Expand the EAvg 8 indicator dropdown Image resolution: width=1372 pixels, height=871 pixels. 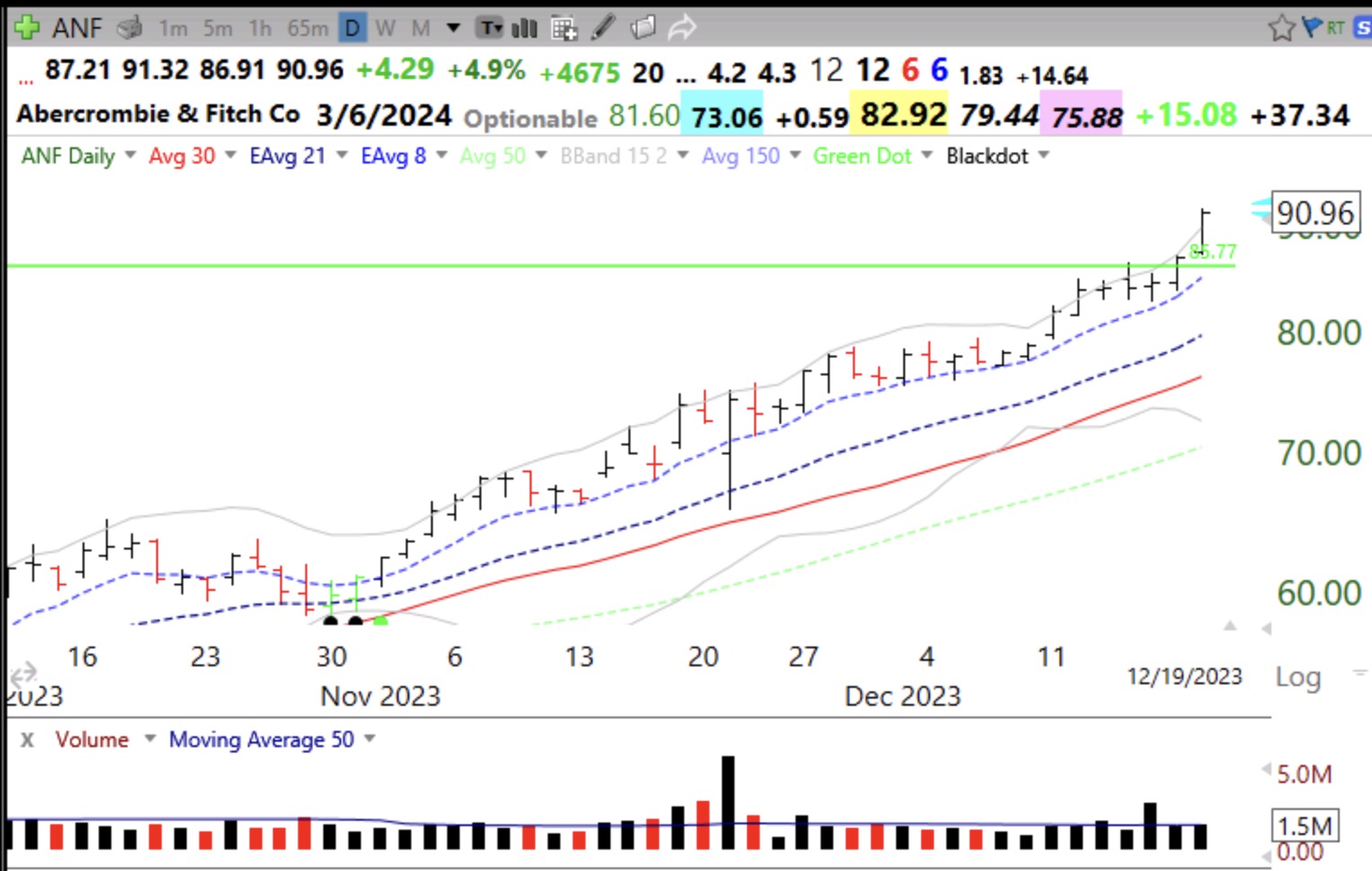click(441, 155)
